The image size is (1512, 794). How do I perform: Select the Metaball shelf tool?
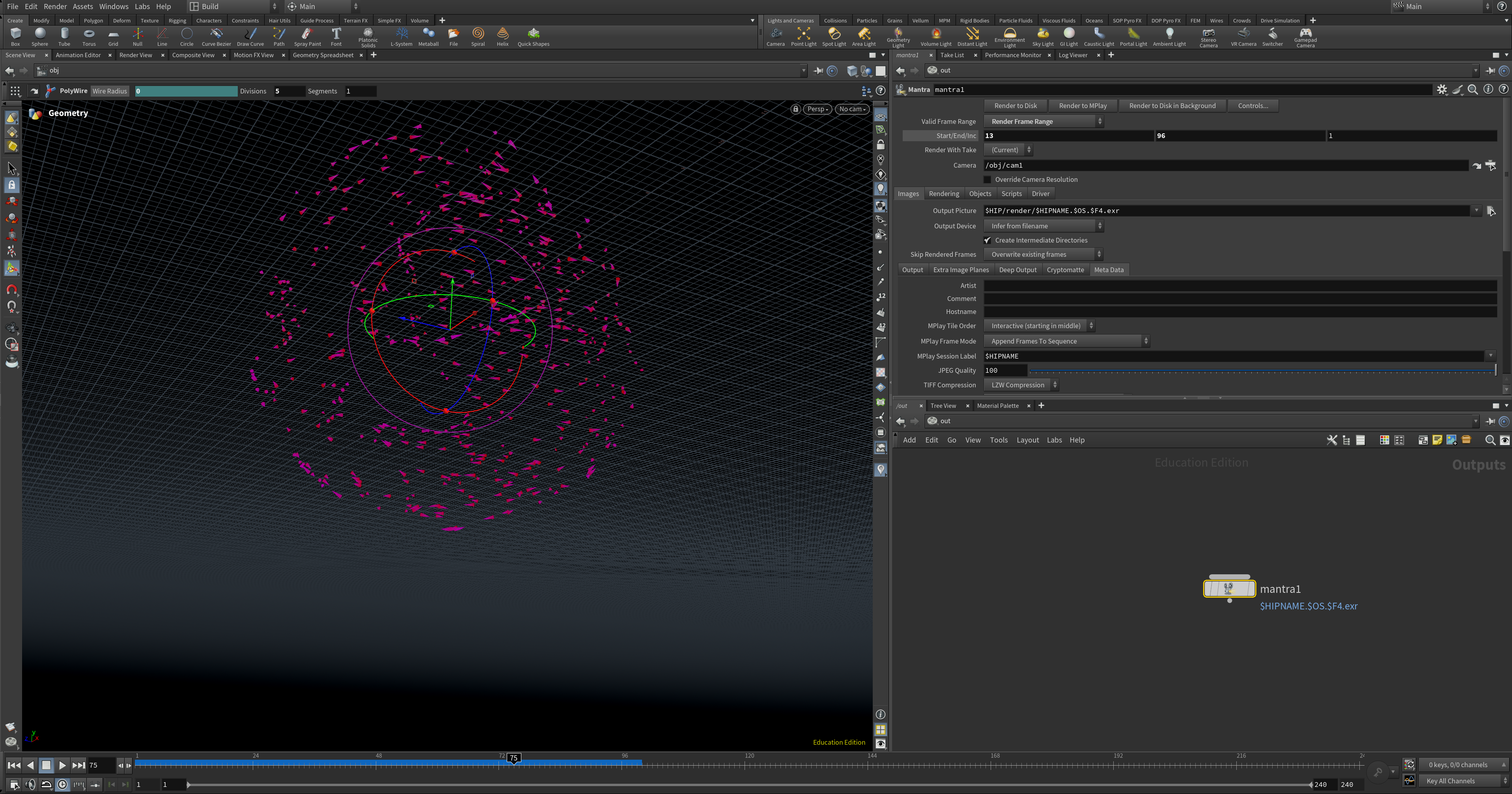(x=428, y=36)
